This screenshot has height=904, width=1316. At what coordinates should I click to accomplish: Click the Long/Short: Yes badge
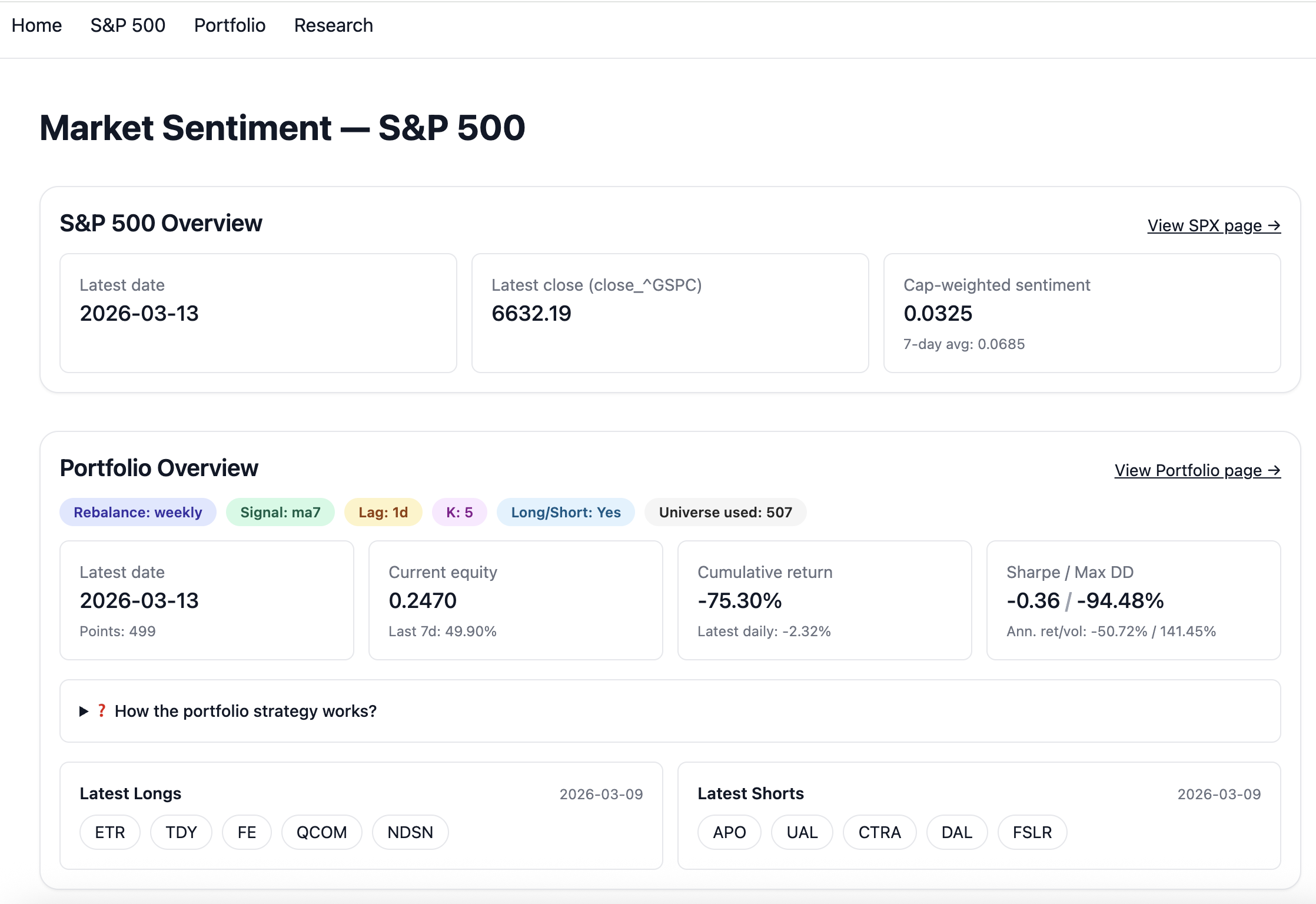[x=566, y=512]
